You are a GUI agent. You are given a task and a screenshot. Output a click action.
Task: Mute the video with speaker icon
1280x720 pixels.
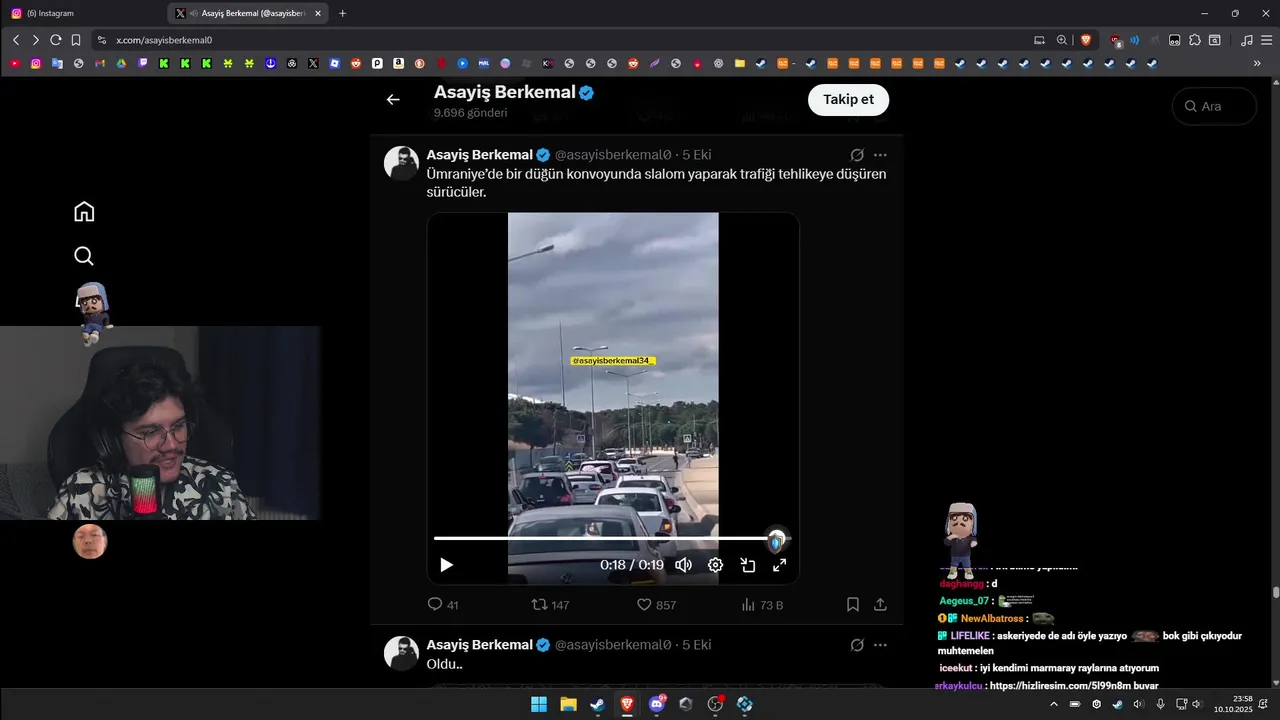683,565
